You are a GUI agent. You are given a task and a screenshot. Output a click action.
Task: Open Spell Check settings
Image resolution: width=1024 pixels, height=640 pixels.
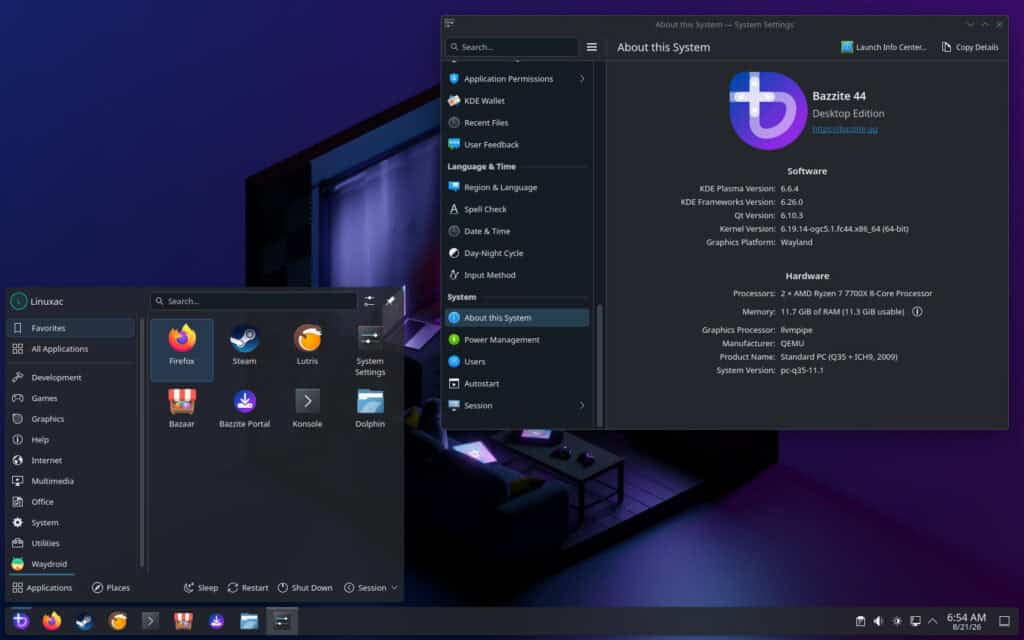click(x=517, y=209)
